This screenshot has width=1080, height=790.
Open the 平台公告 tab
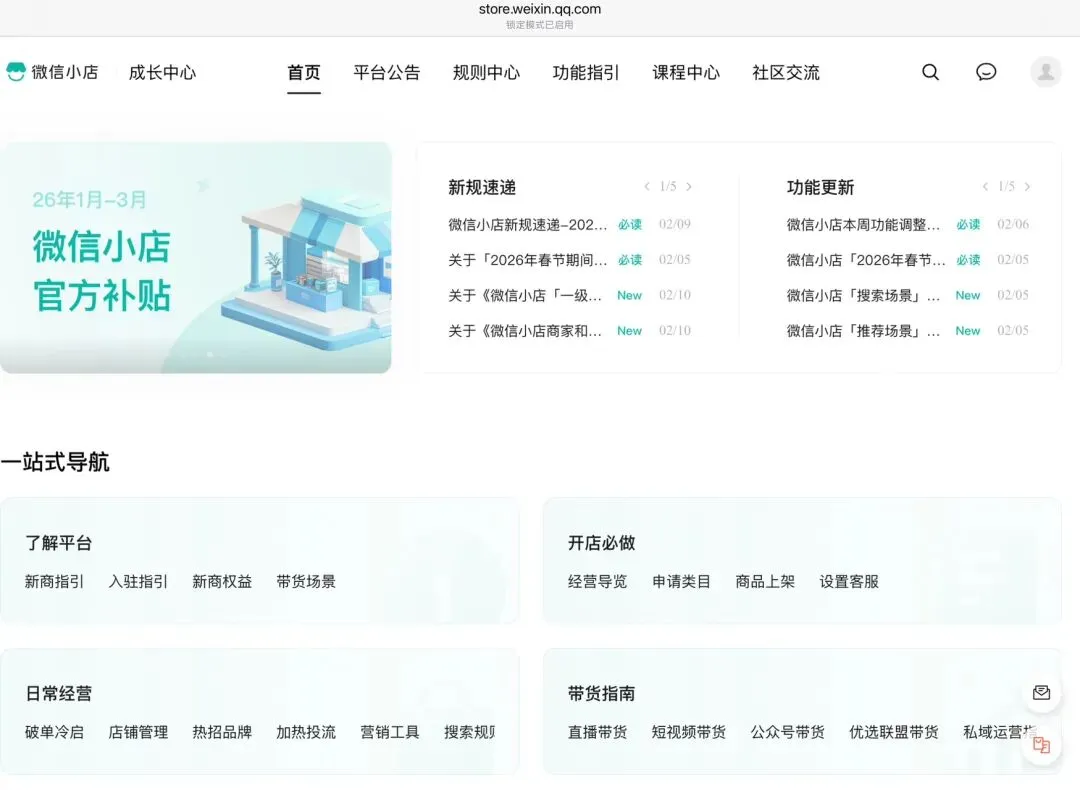point(386,72)
